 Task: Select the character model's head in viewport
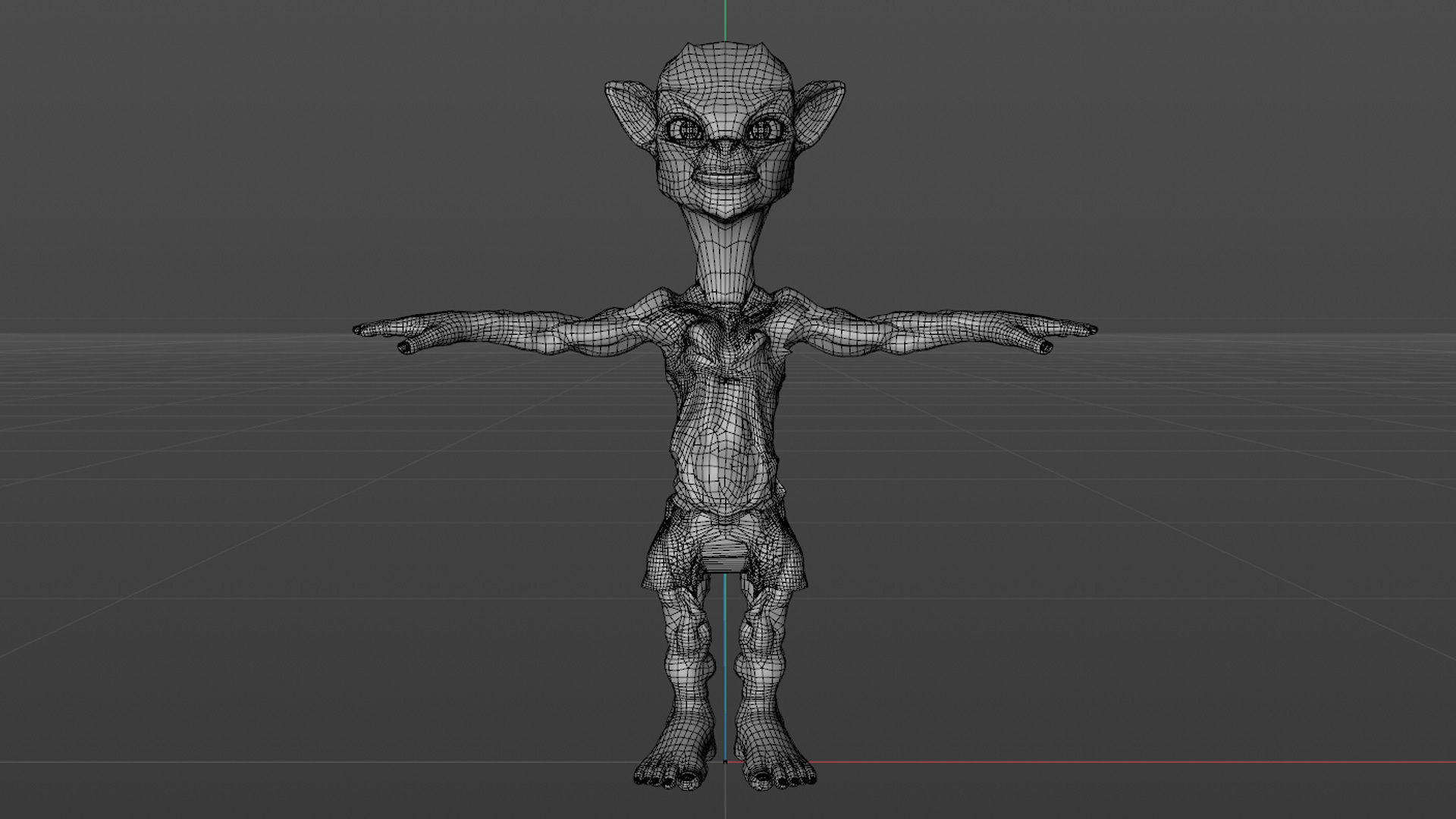[x=725, y=132]
